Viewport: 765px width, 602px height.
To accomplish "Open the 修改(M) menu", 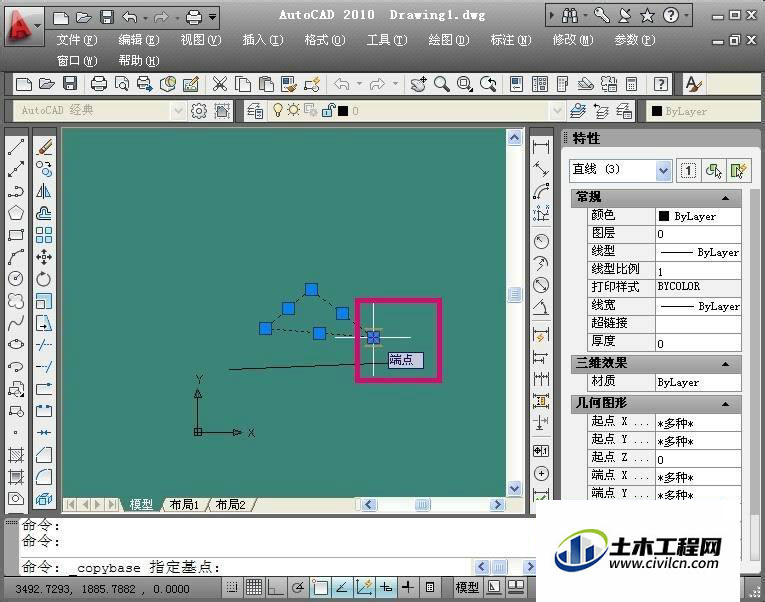I will click(x=572, y=40).
